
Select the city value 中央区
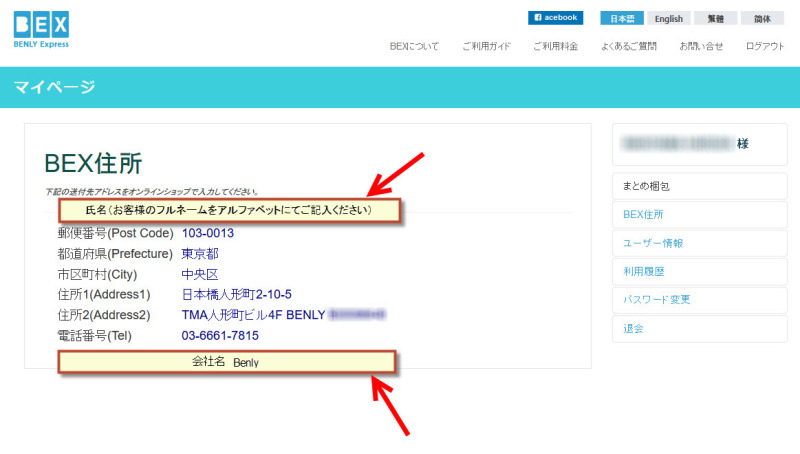199,274
